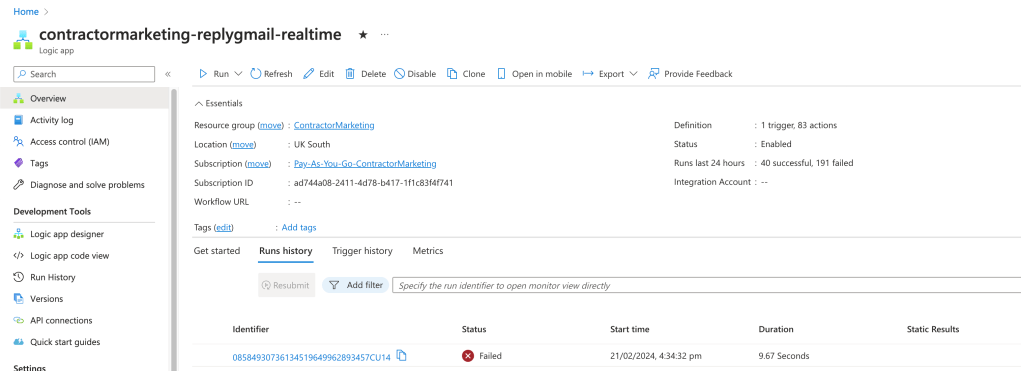Screen dimensions: 1021x371
Task: Click the Home breadcrumb link
Action: point(25,12)
